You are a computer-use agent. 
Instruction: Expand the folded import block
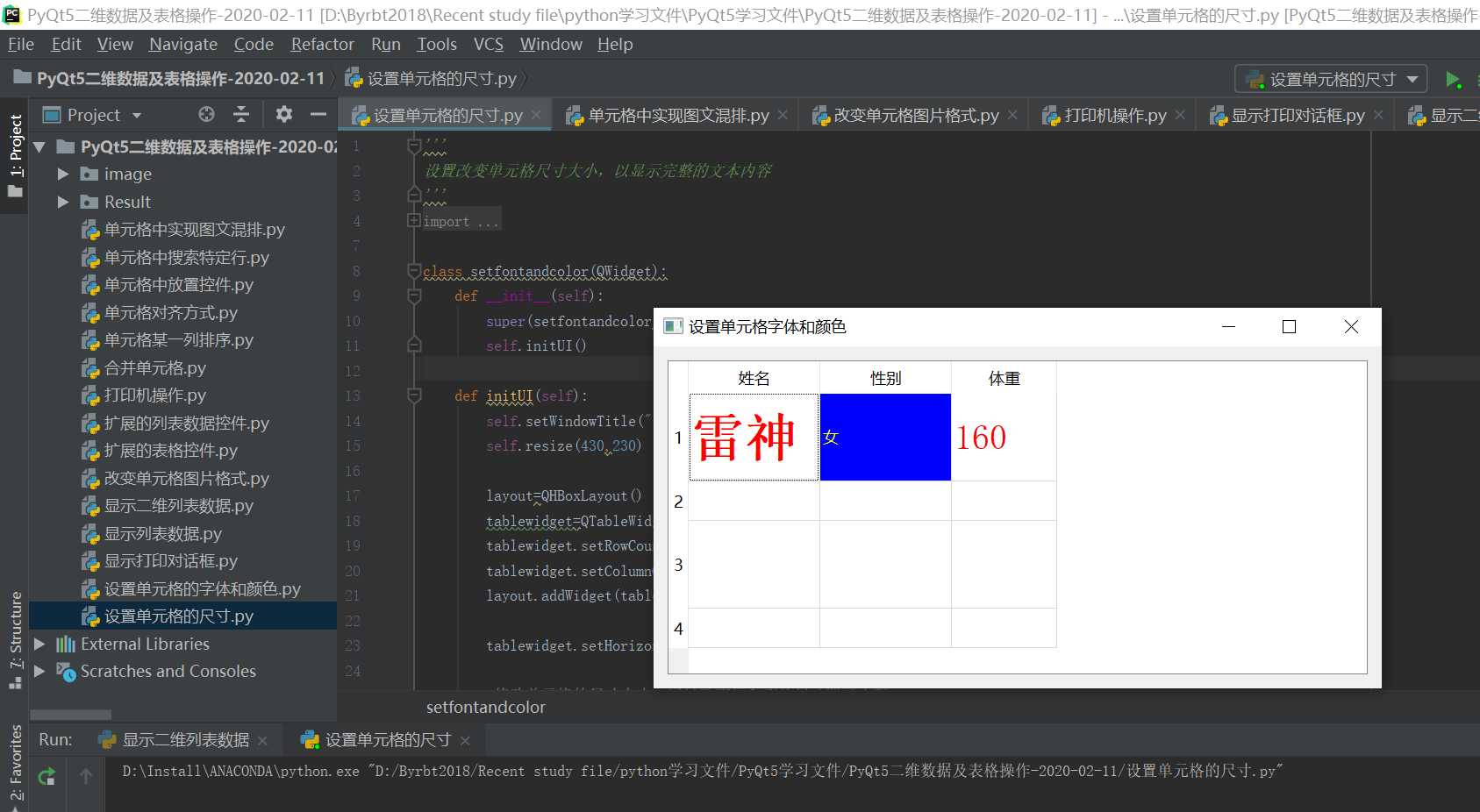click(413, 221)
